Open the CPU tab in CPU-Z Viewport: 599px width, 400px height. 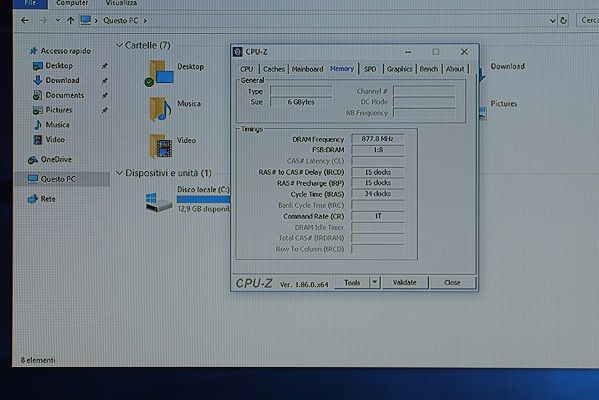(246, 69)
